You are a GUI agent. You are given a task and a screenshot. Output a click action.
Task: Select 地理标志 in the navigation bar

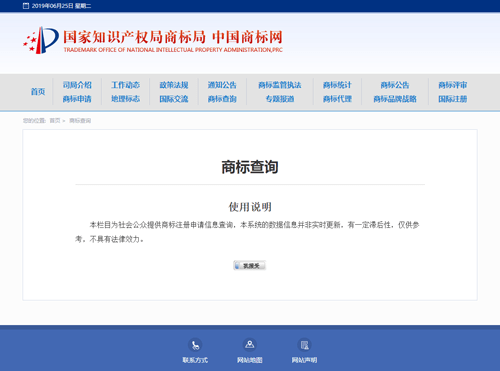coord(125,99)
